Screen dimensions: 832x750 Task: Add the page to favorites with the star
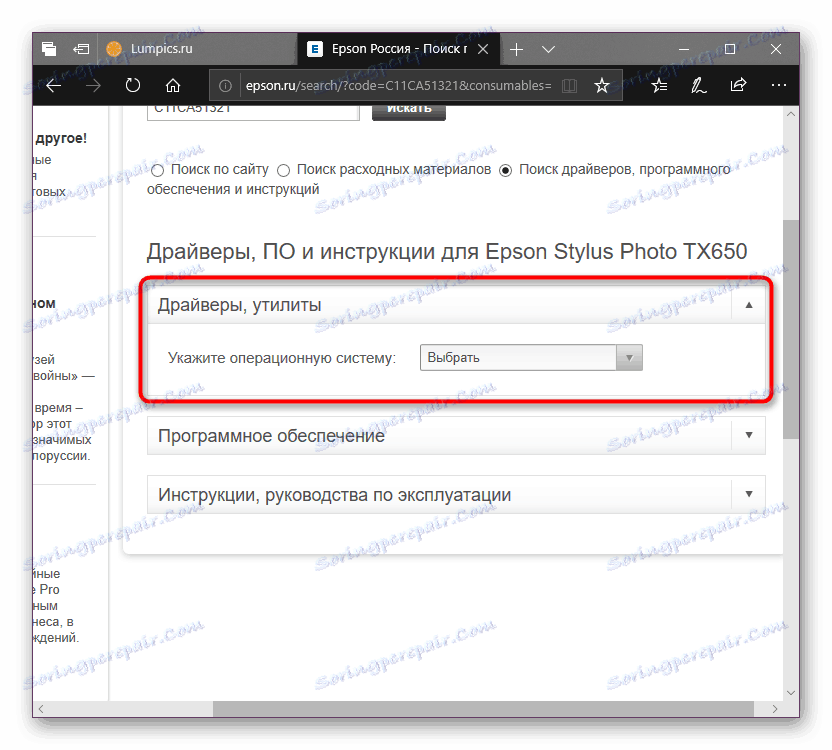click(603, 85)
